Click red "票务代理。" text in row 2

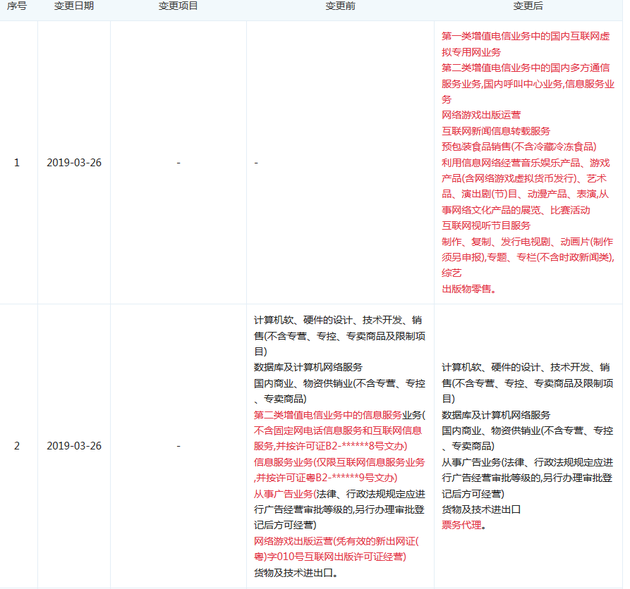click(463, 524)
